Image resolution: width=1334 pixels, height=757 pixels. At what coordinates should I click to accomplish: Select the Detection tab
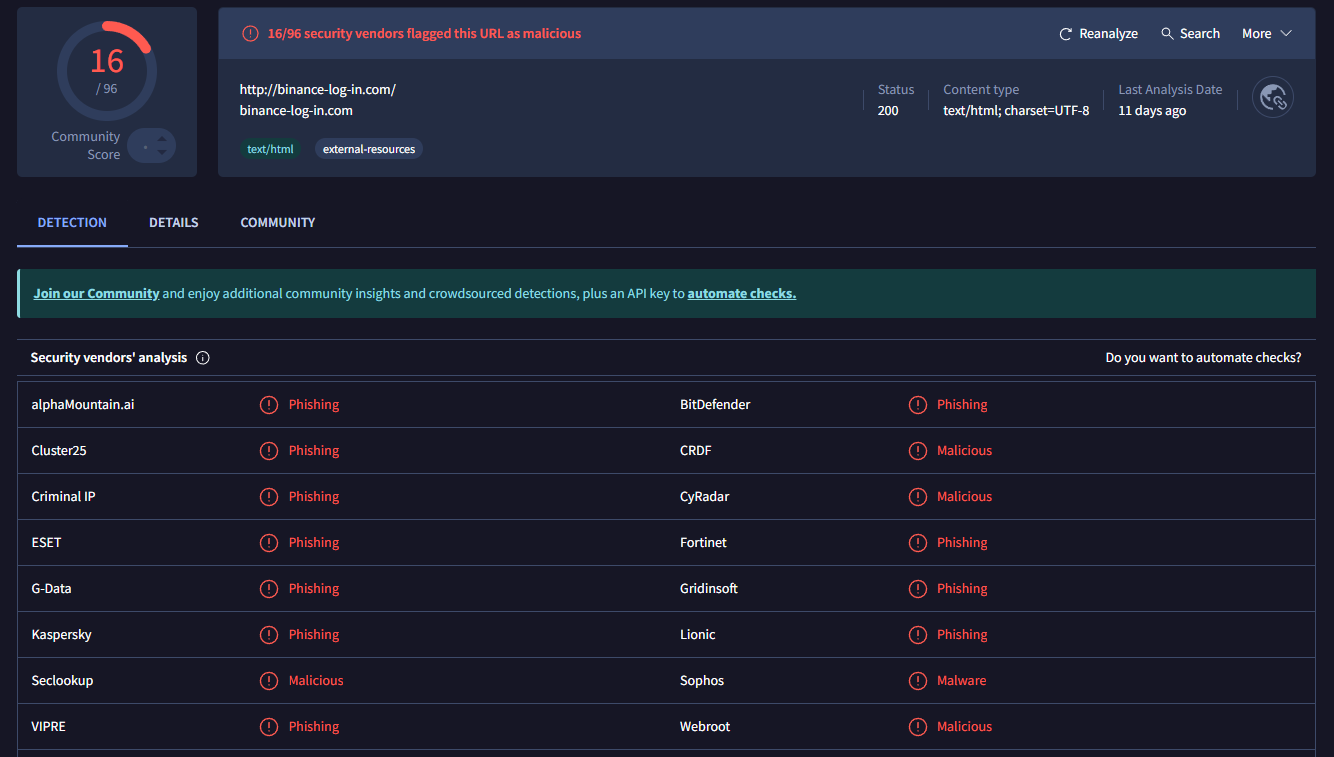click(x=72, y=223)
